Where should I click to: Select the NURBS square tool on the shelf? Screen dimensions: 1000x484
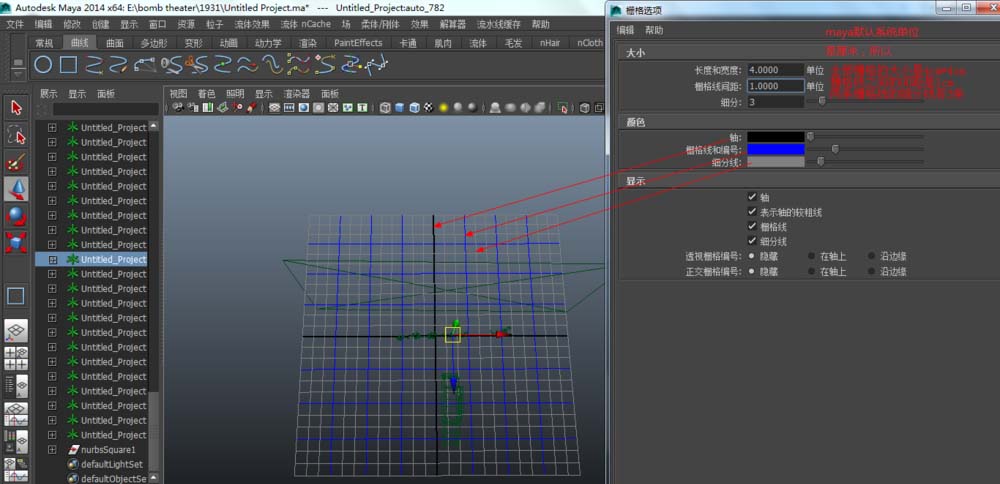pos(68,65)
